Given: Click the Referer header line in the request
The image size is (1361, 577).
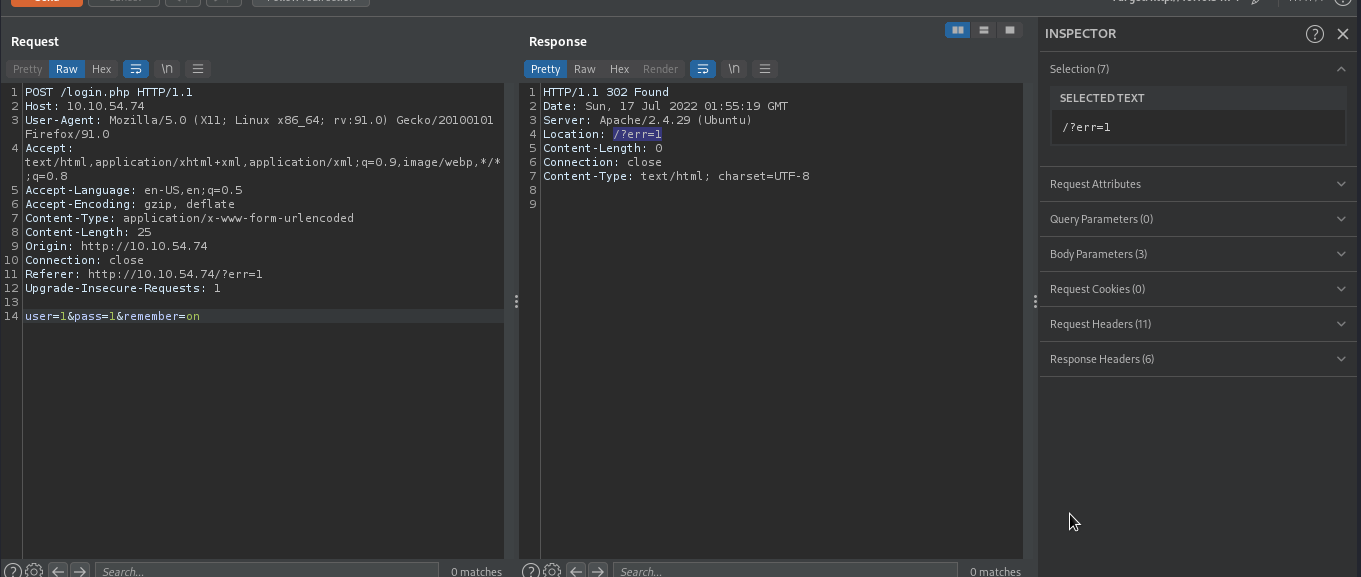Looking at the screenshot, I should click(x=144, y=274).
